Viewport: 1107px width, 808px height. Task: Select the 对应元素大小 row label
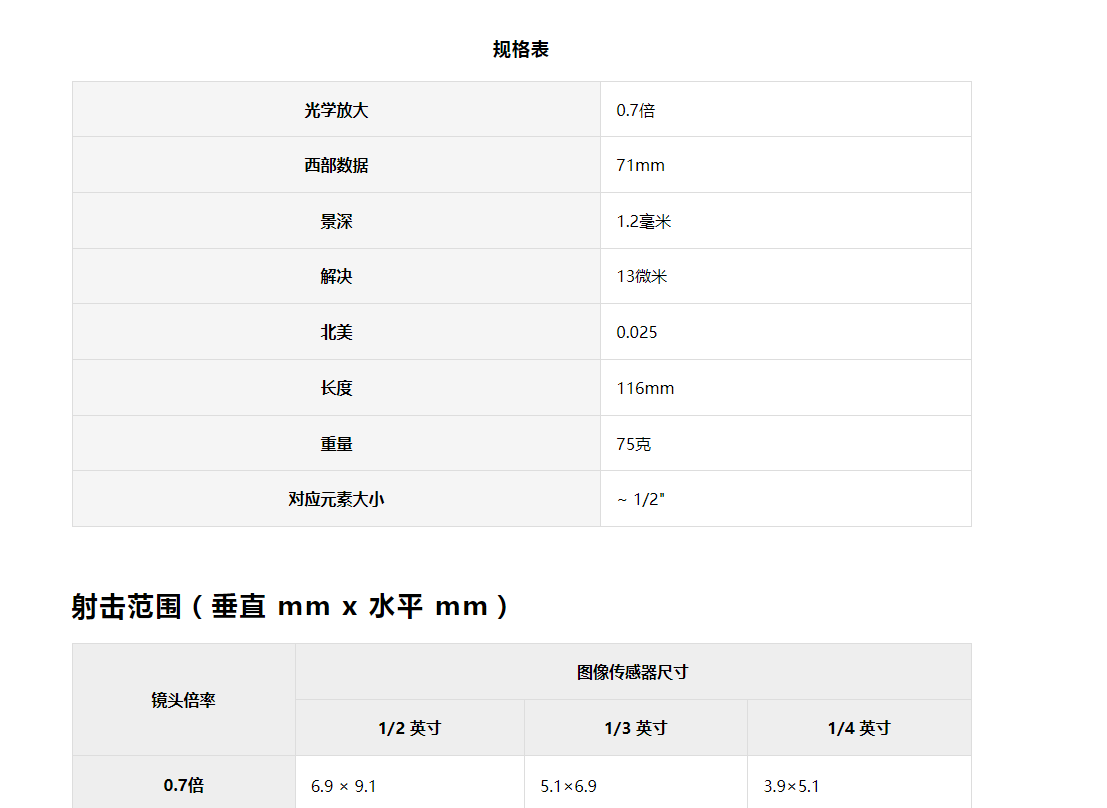pyautogui.click(x=336, y=499)
